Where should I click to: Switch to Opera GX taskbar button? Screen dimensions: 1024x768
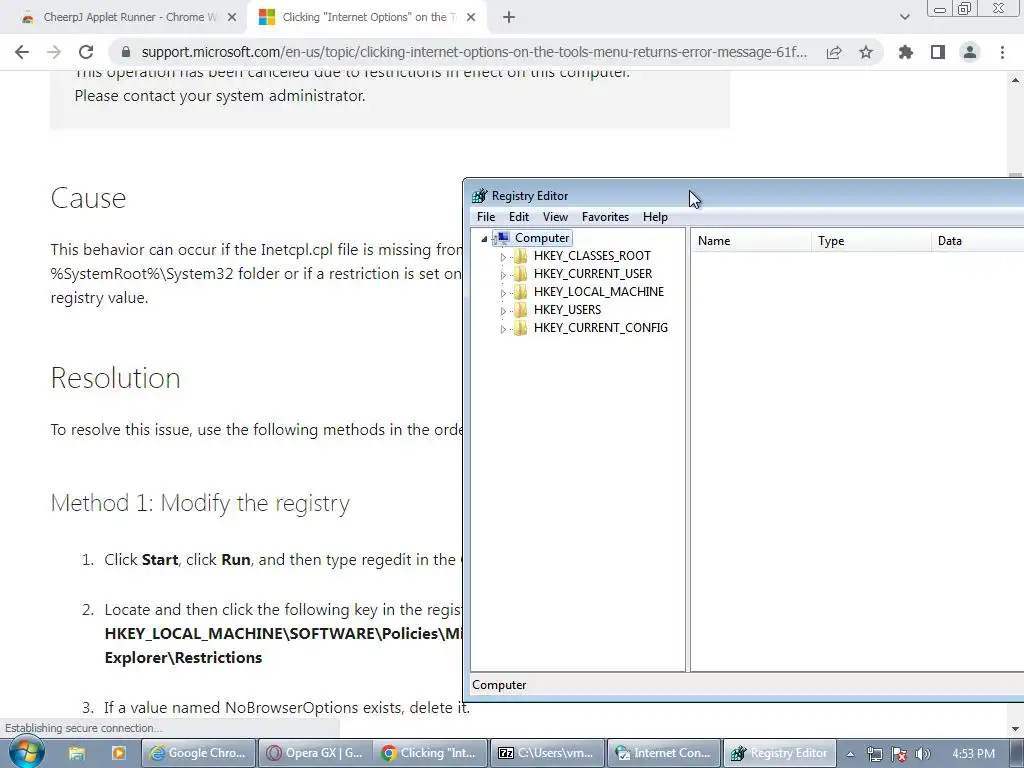[x=315, y=753]
